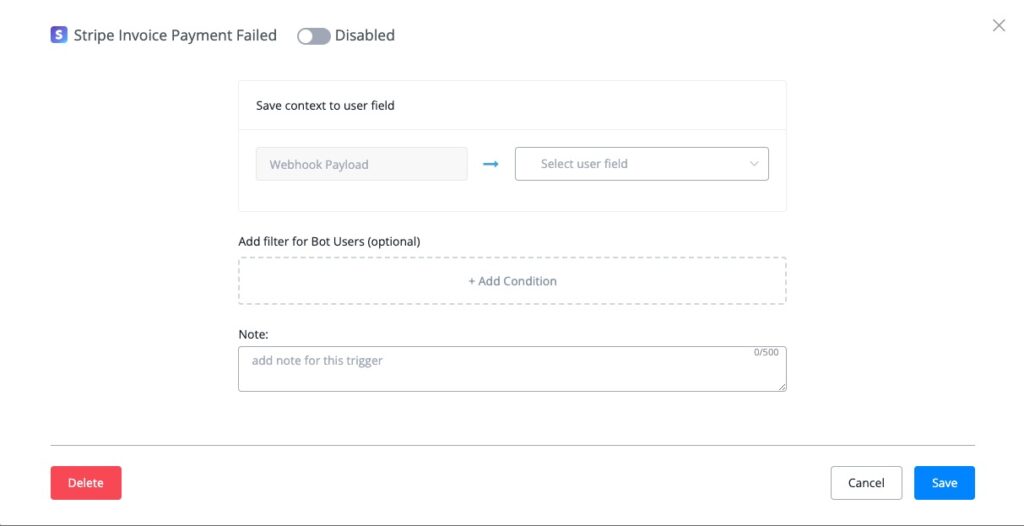The height and width of the screenshot is (526, 1024).
Task: Delete this trigger
Action: point(86,483)
